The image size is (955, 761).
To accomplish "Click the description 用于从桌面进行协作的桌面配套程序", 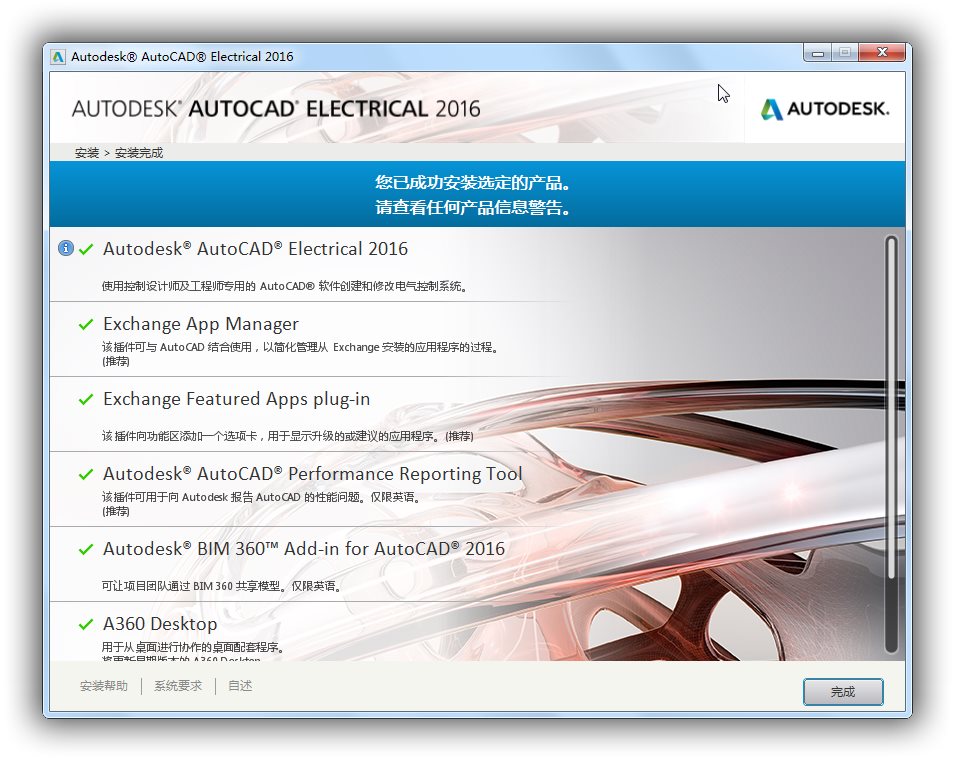I will (193, 647).
